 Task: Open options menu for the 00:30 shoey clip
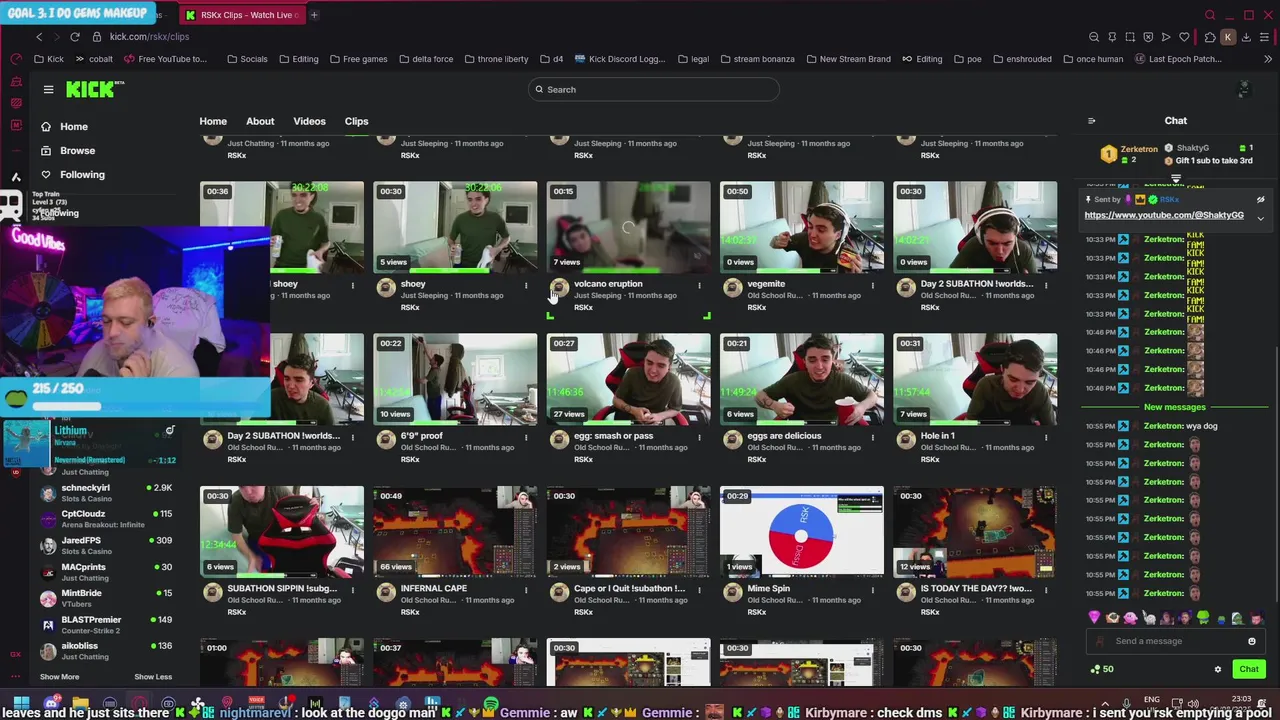[x=526, y=285]
